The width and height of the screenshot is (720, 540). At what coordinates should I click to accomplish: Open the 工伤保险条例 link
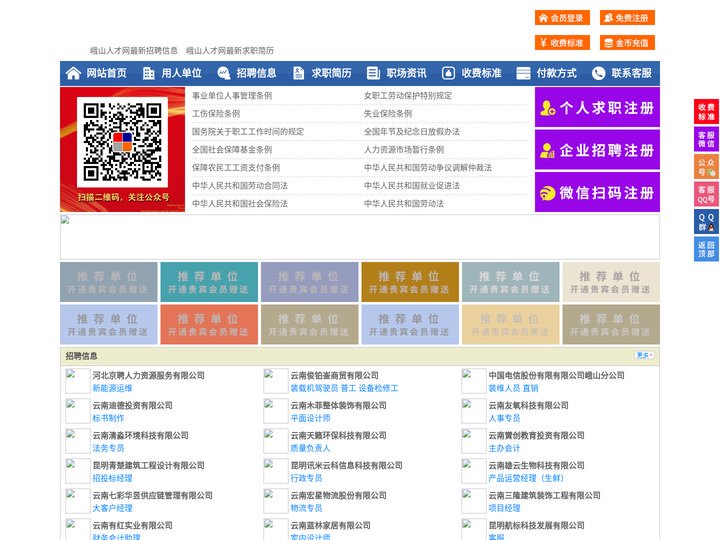pyautogui.click(x=216, y=113)
